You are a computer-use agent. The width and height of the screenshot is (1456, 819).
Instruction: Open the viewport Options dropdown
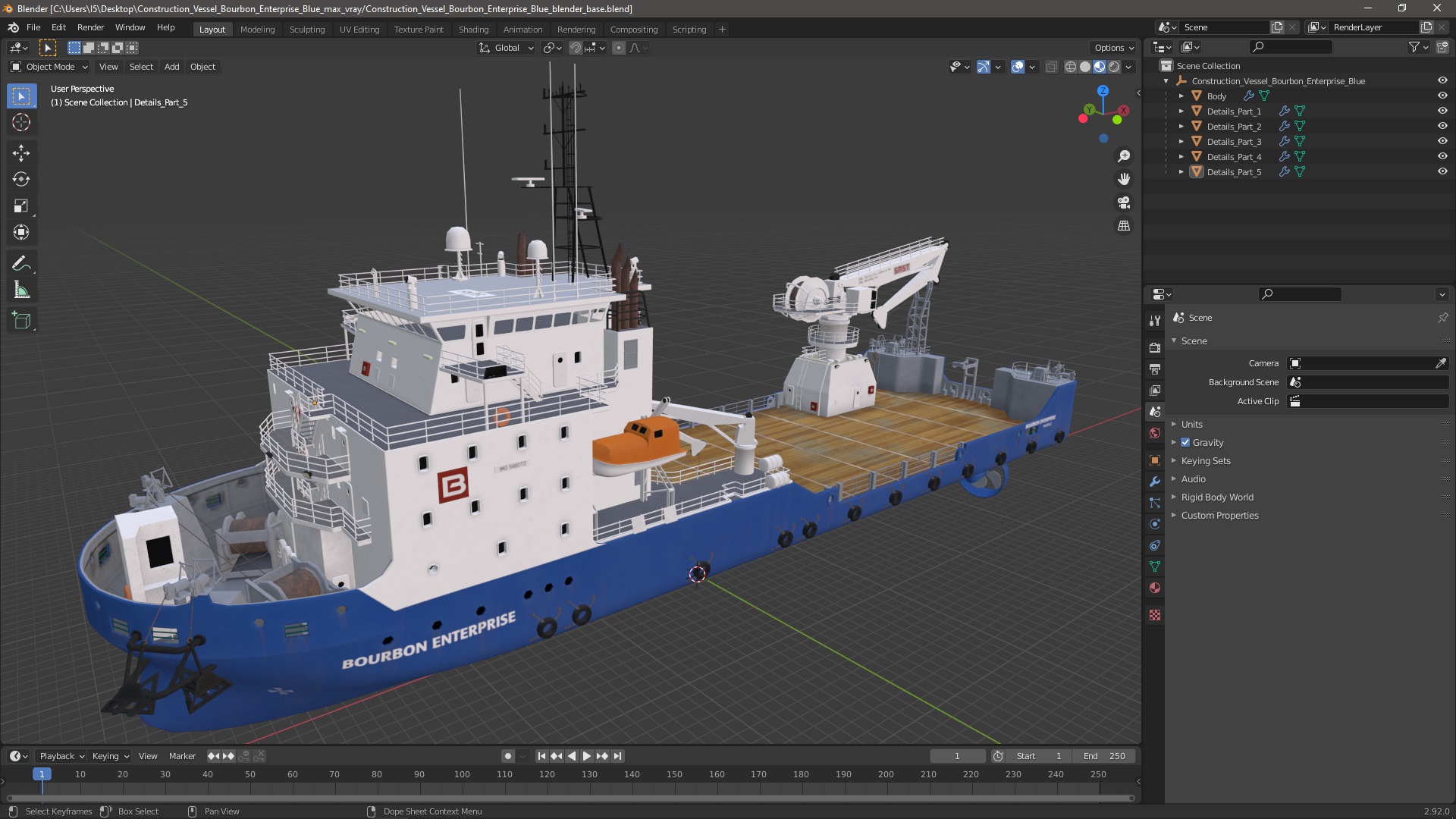(1114, 48)
